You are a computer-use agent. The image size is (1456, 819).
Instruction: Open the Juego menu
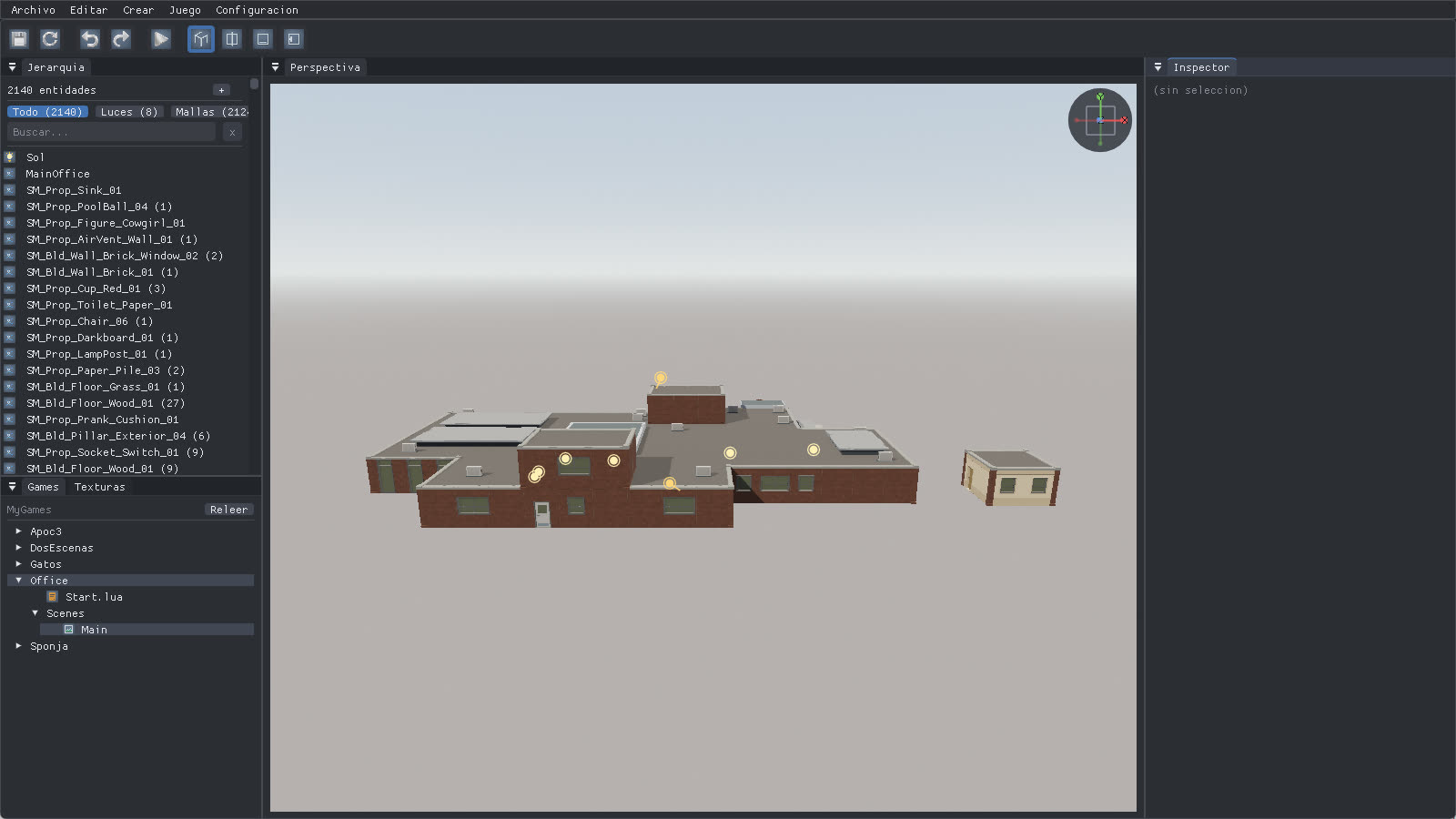[x=185, y=10]
